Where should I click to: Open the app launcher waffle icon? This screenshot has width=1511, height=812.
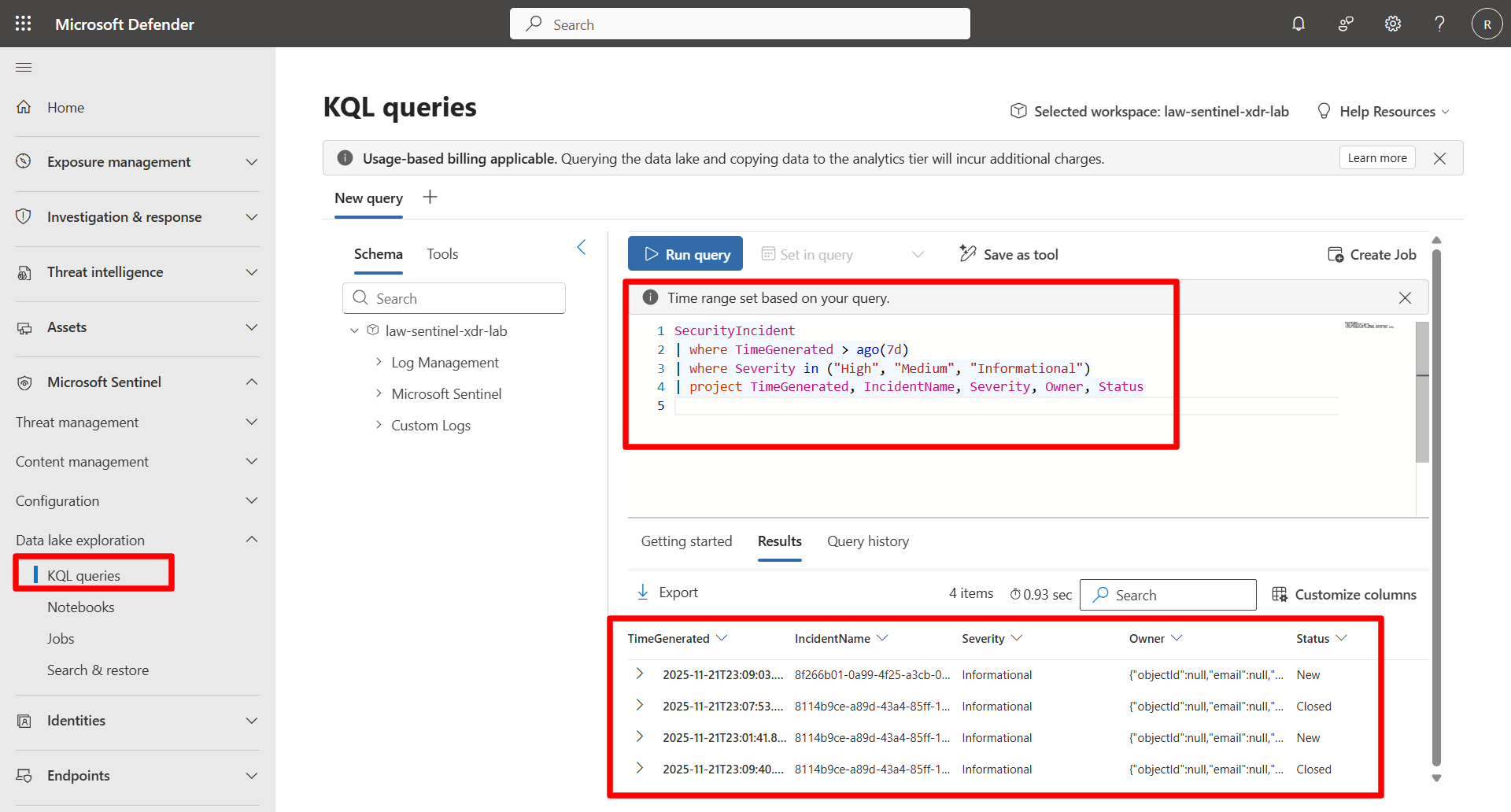coord(24,24)
